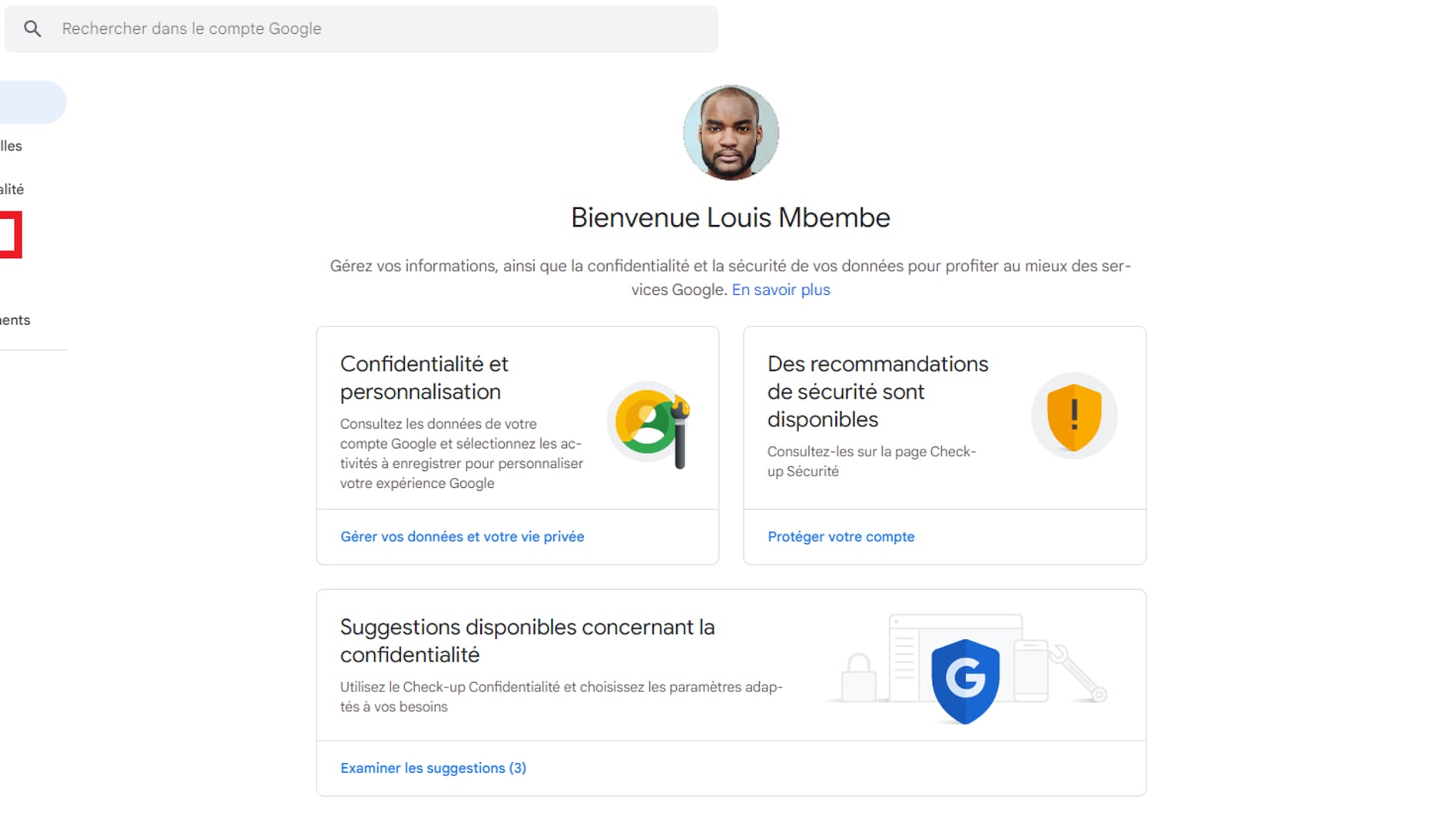Viewport: 1456px width, 819px height.
Task: Focus the Rechercher dans le compte Google field
Action: (x=361, y=28)
